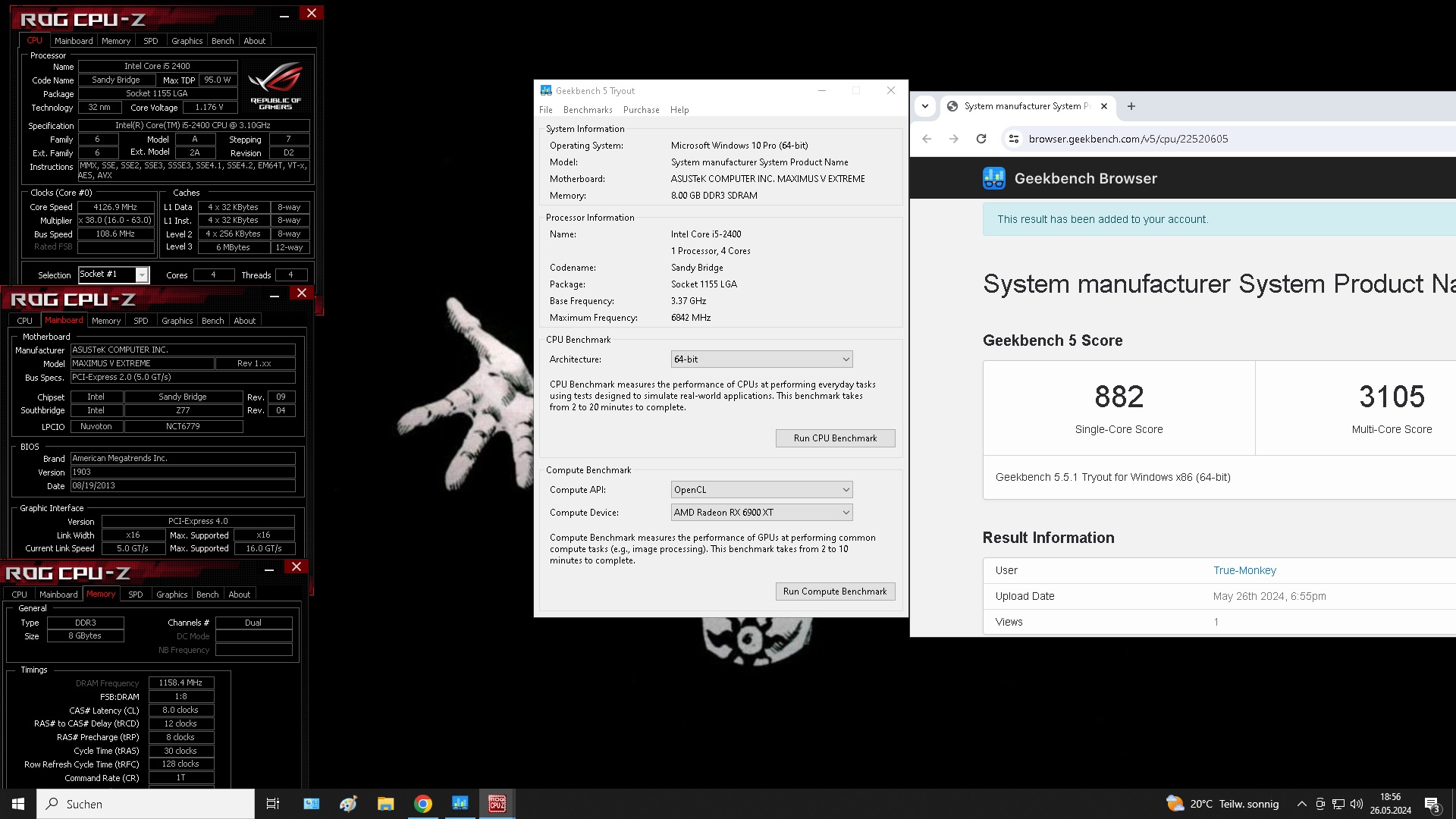Screen dimensions: 1456x819
Task: Open Task View in taskbar
Action: (273, 804)
